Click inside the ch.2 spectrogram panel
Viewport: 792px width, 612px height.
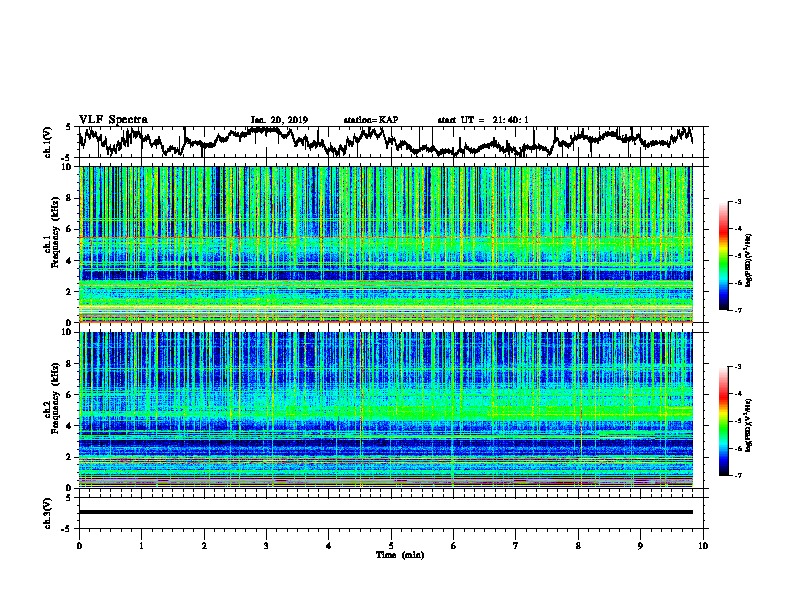(386, 410)
